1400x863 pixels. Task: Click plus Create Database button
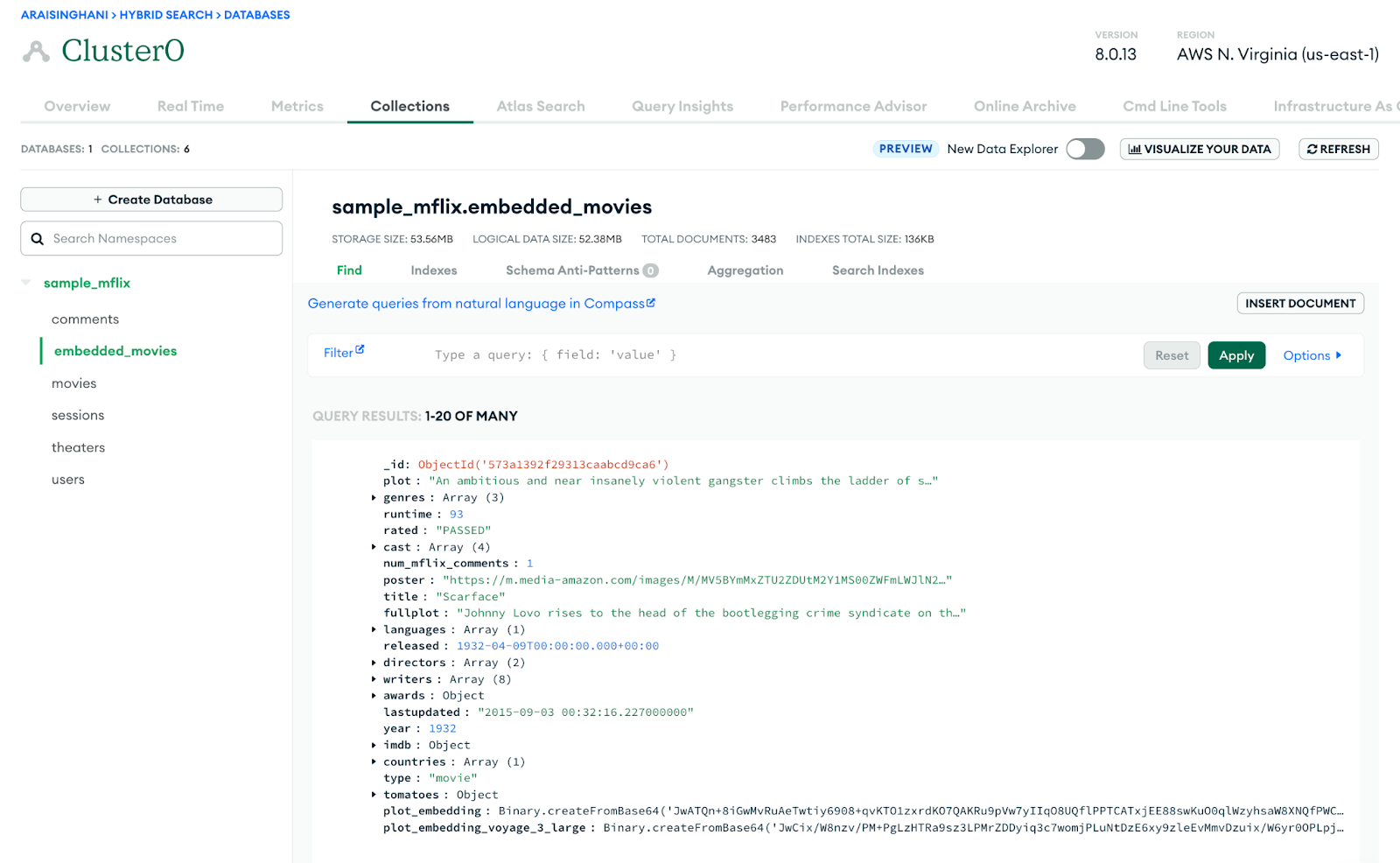click(x=151, y=200)
